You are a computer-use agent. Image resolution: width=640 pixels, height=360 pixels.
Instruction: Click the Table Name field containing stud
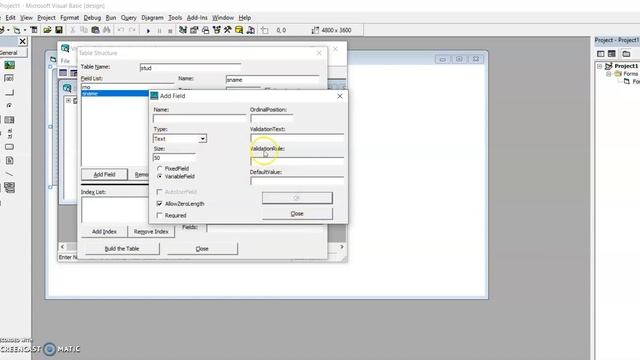pyautogui.click(x=190, y=68)
